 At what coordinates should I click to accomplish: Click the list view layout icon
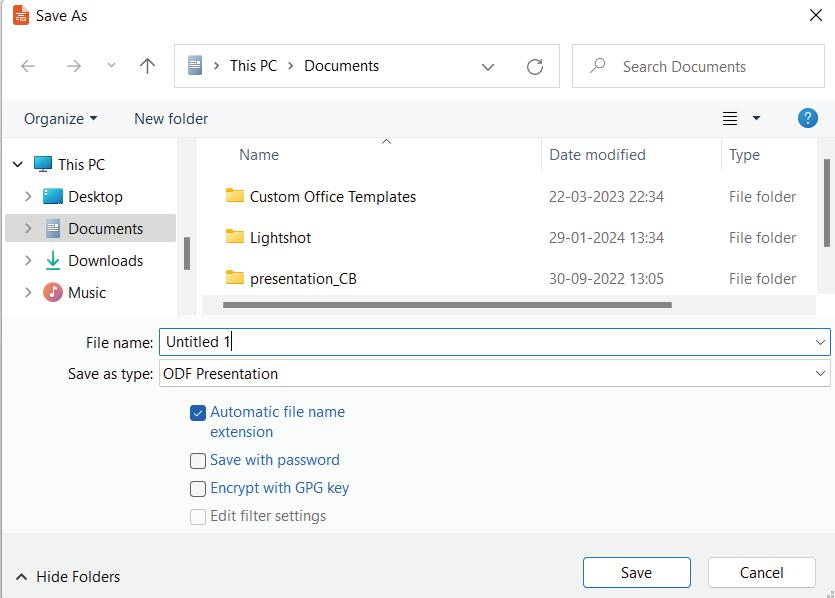730,118
